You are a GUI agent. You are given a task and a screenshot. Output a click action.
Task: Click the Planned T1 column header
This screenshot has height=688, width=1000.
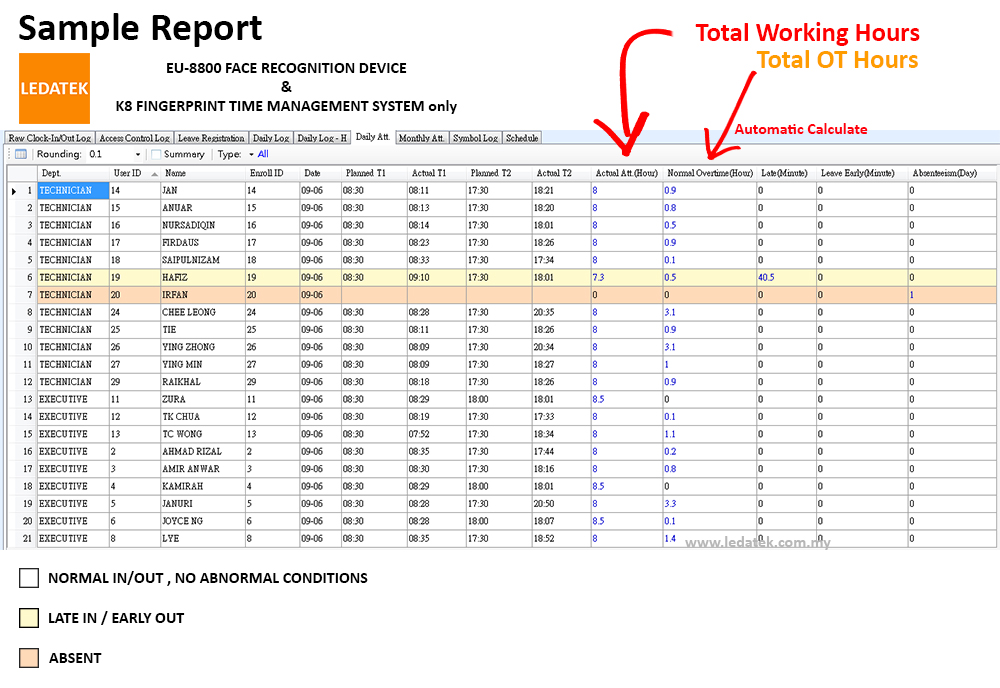[374, 173]
